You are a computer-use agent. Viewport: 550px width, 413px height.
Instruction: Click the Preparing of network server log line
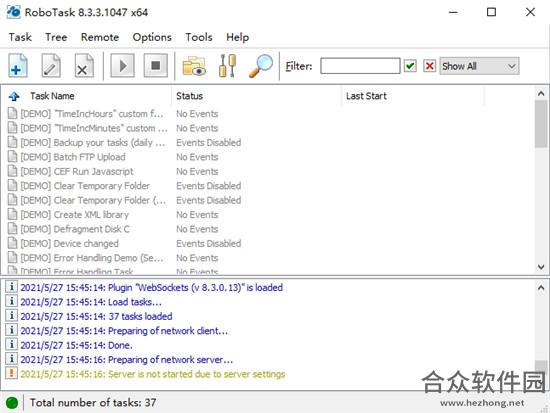pyautogui.click(x=126, y=359)
